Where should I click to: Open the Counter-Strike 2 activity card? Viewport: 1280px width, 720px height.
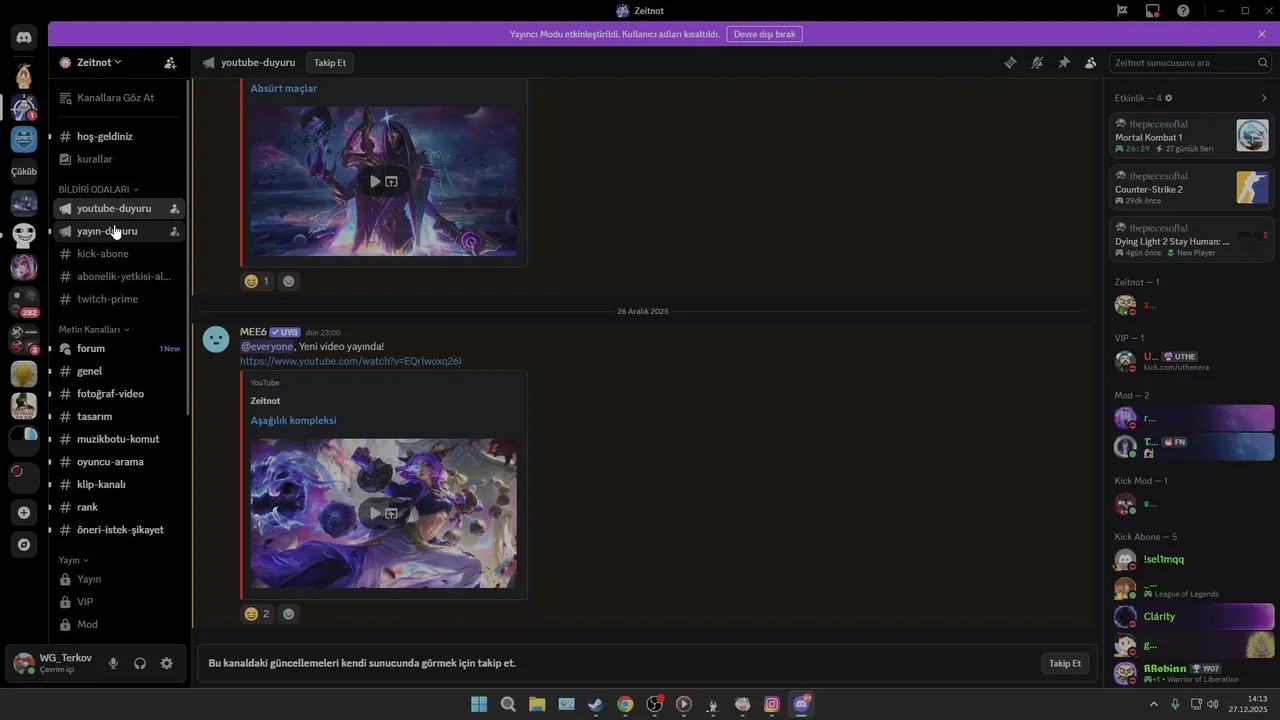point(1192,187)
